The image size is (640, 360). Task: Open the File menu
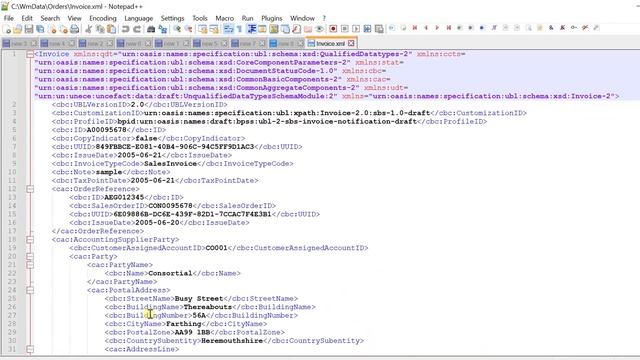click(x=9, y=18)
